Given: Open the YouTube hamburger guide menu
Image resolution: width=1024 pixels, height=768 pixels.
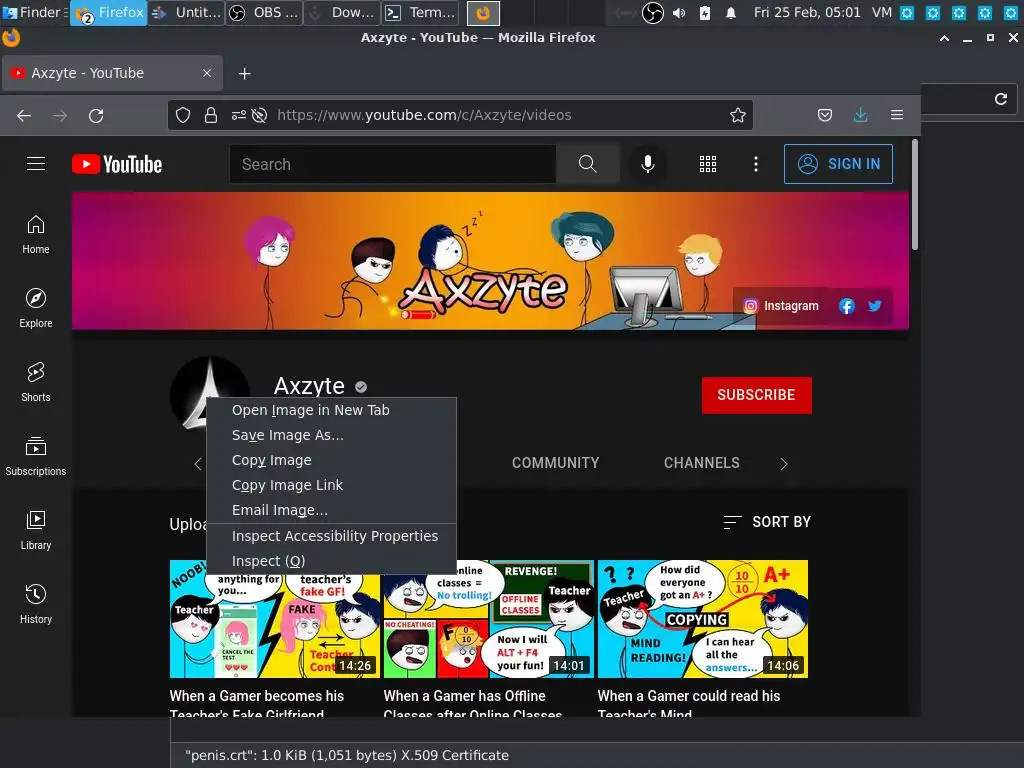Looking at the screenshot, I should point(36,164).
